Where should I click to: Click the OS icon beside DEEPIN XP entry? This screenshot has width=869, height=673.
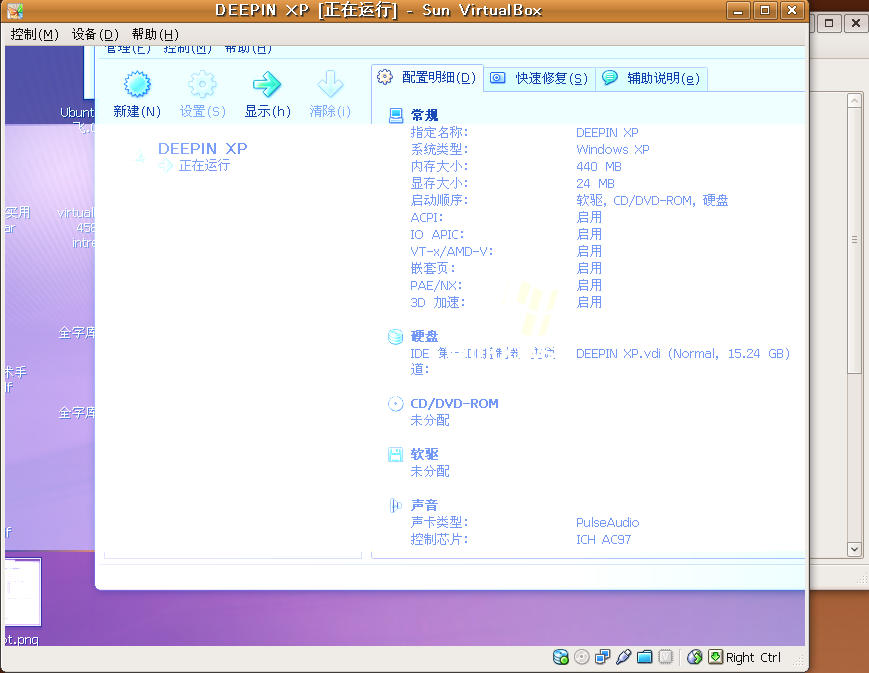tap(138, 156)
